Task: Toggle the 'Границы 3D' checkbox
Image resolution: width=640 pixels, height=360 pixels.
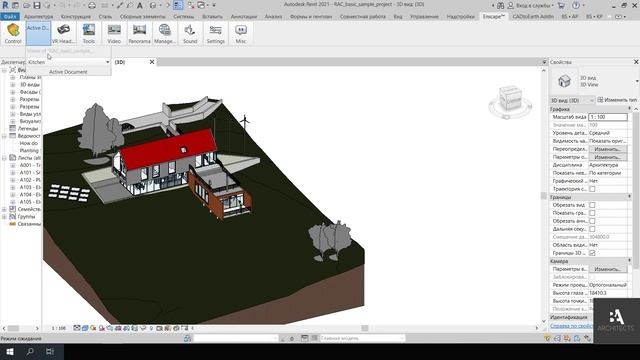Action: click(x=592, y=253)
